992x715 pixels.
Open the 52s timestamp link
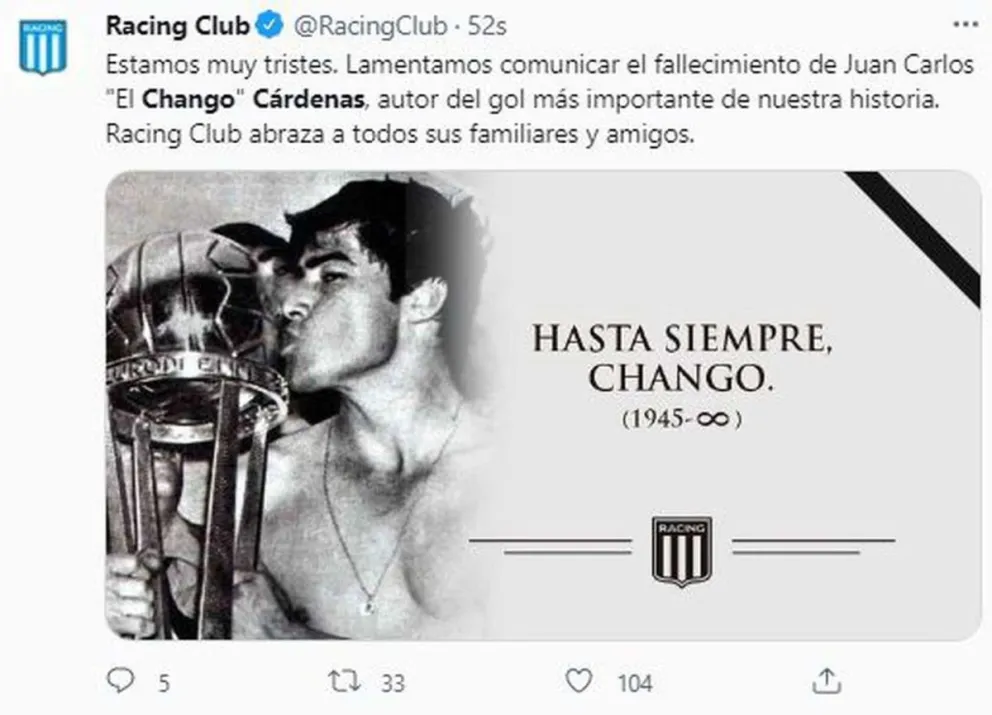[x=487, y=26]
